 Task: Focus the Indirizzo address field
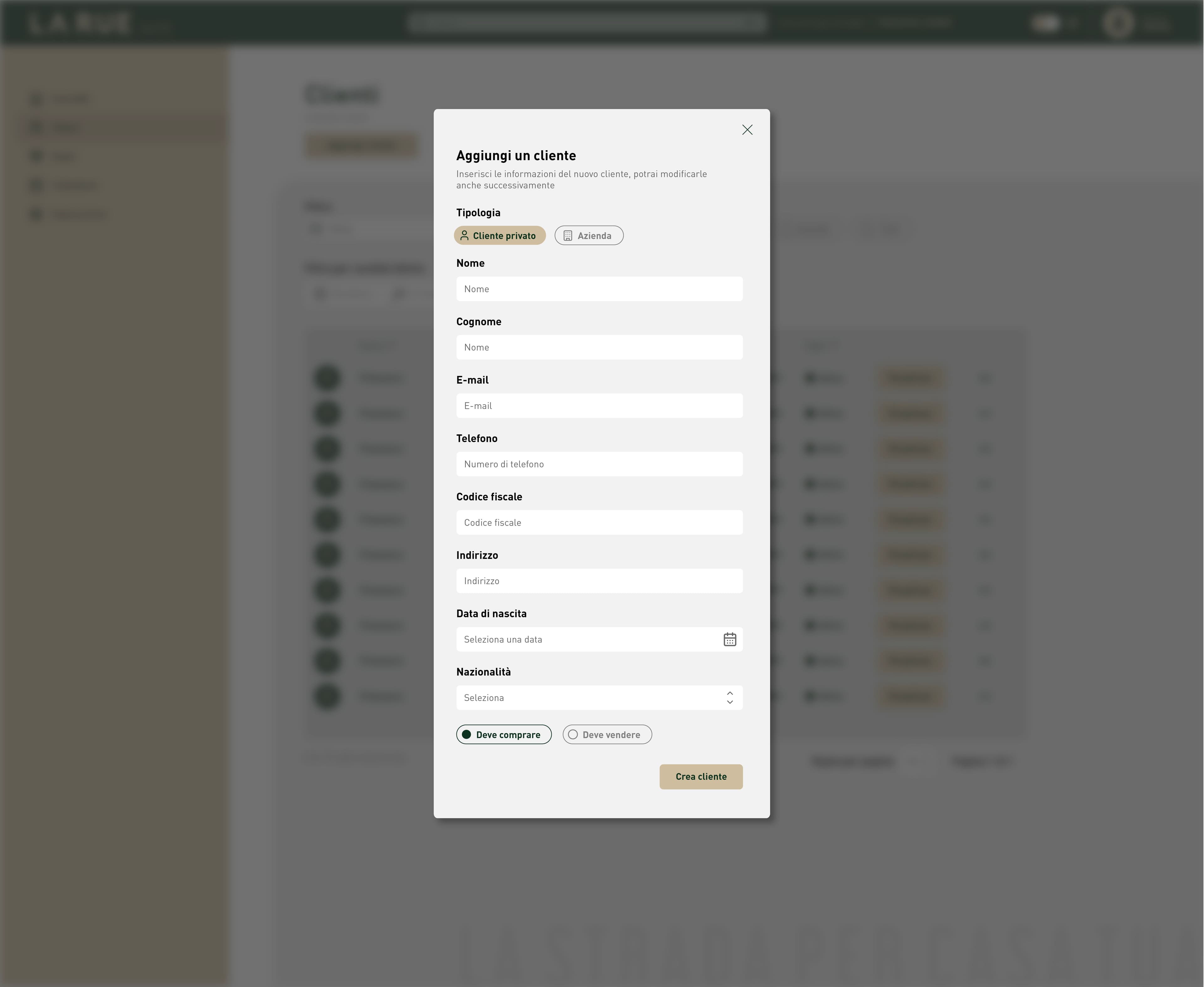tap(599, 581)
